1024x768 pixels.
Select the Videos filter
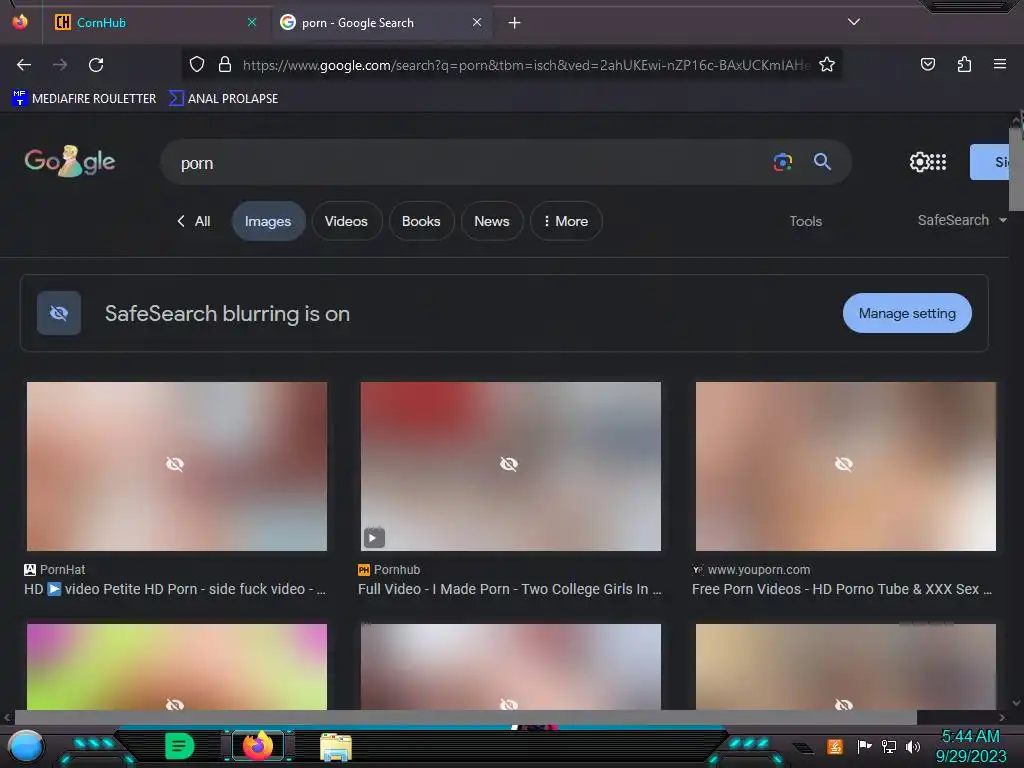pyautogui.click(x=346, y=221)
